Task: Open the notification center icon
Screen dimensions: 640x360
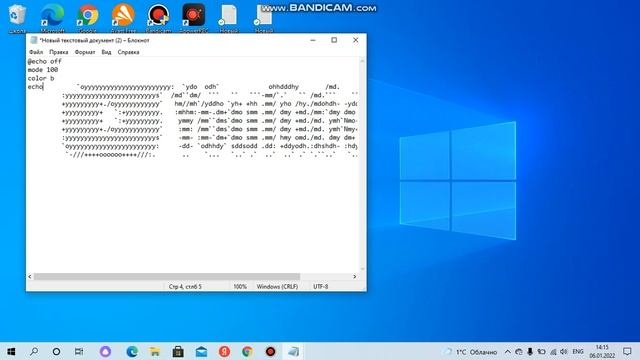Action: click(627, 351)
